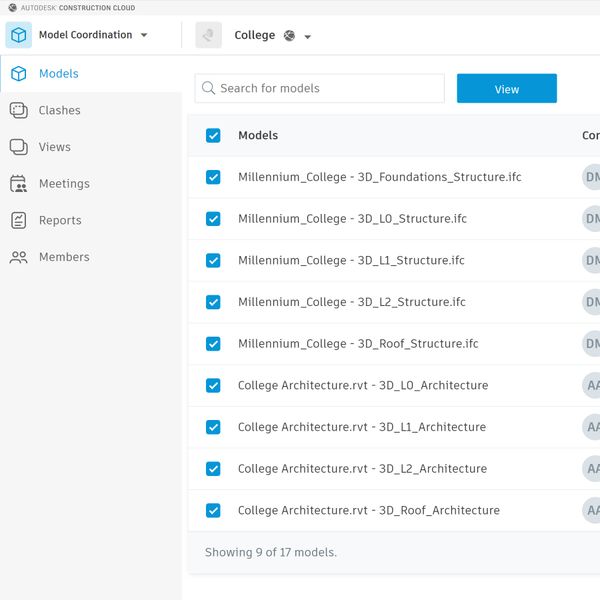Screen dimensions: 600x600
Task: Click the Model Coordination cube icon
Action: coord(18,35)
